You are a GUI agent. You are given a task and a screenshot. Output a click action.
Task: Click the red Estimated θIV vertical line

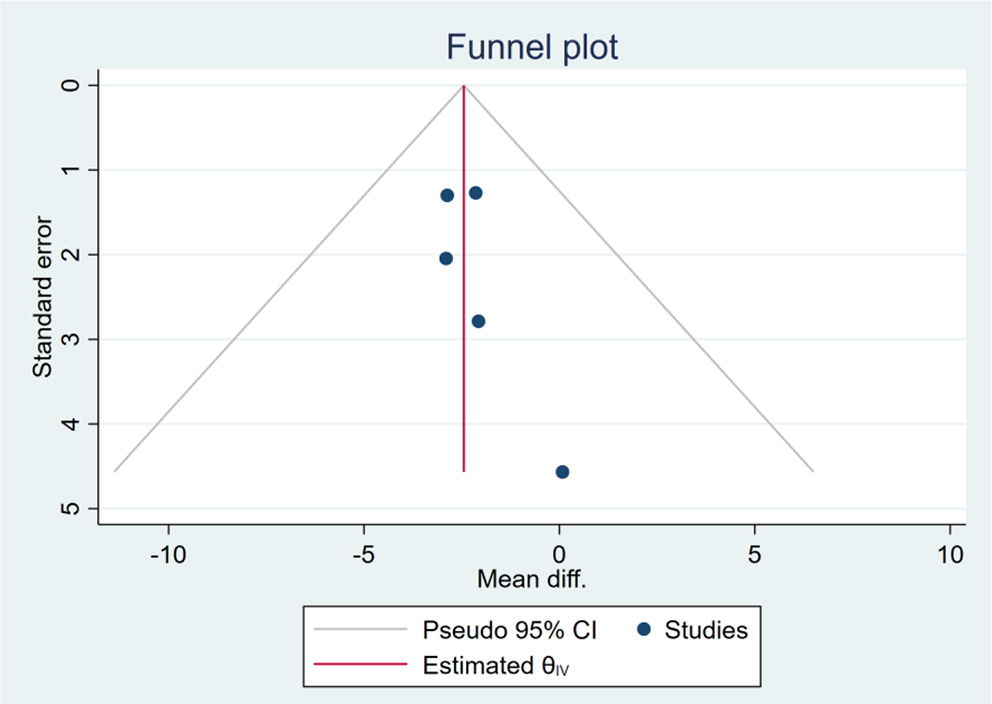tap(464, 380)
